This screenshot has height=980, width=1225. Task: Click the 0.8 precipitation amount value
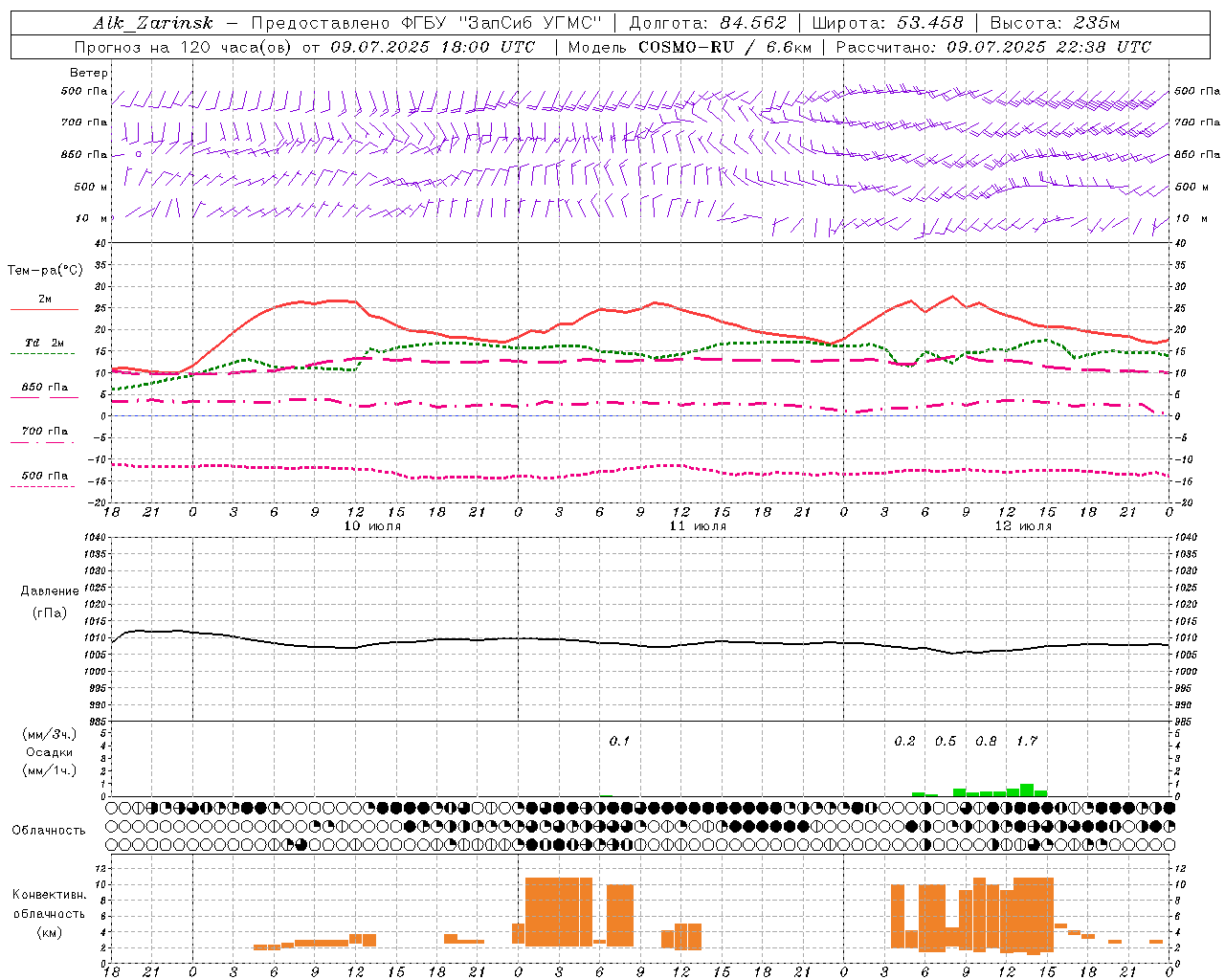pyautogui.click(x=986, y=742)
